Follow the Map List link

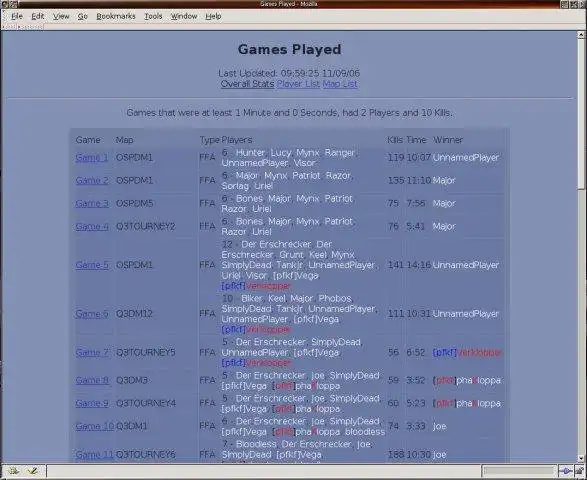[340, 84]
